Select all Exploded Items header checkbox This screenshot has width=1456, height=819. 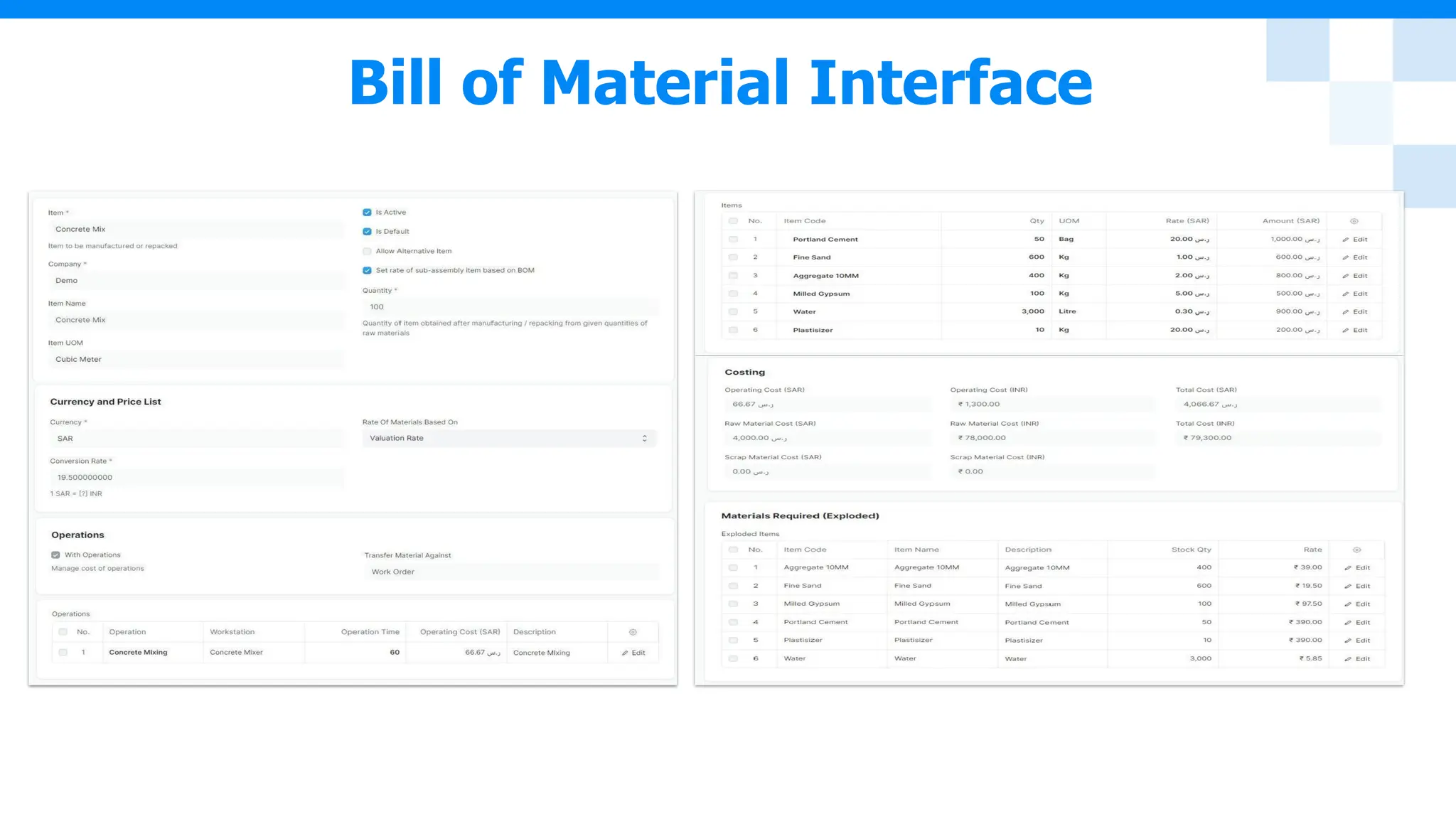[733, 550]
